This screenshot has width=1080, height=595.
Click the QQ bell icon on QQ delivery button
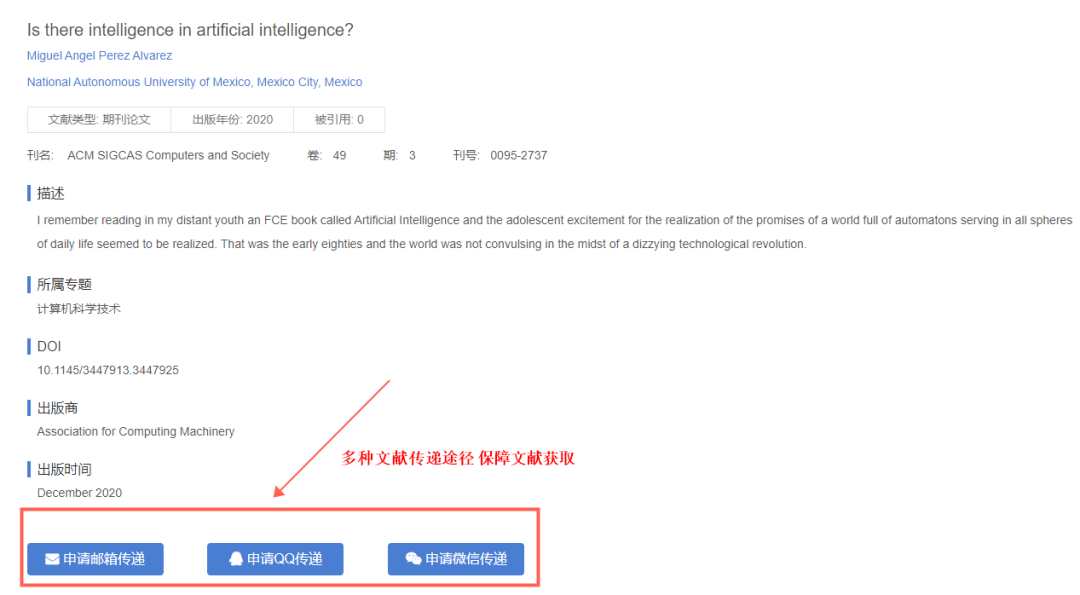pos(236,559)
